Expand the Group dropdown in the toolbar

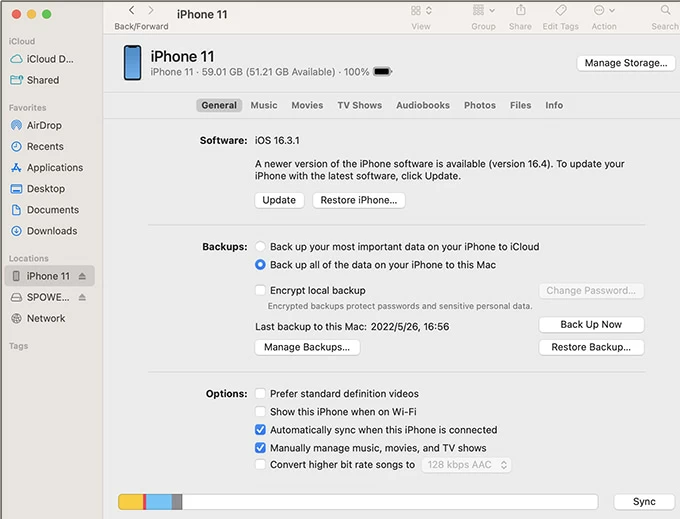(x=483, y=11)
